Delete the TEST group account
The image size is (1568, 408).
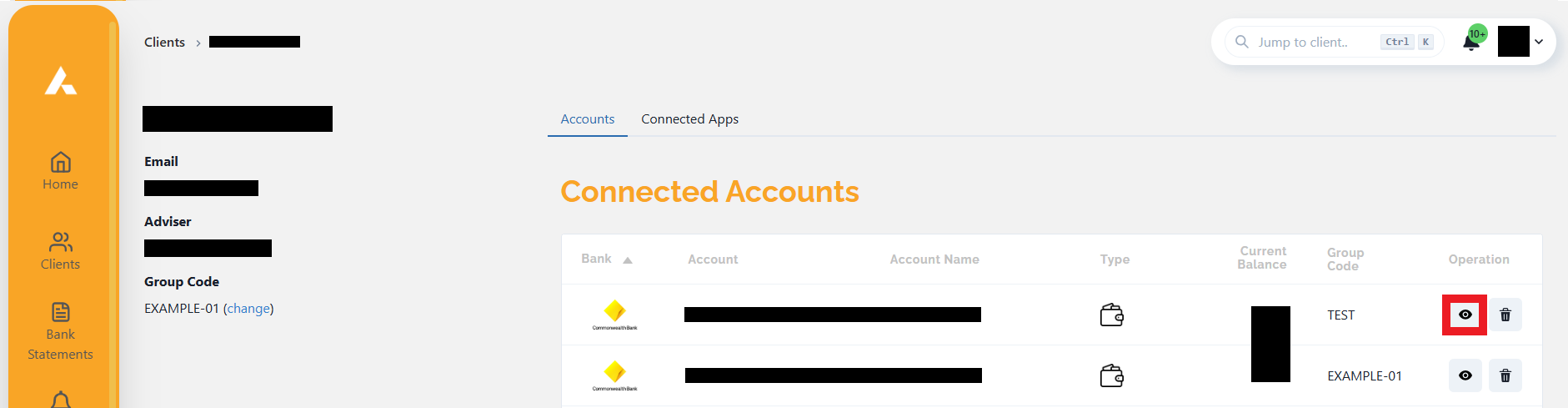[1505, 315]
